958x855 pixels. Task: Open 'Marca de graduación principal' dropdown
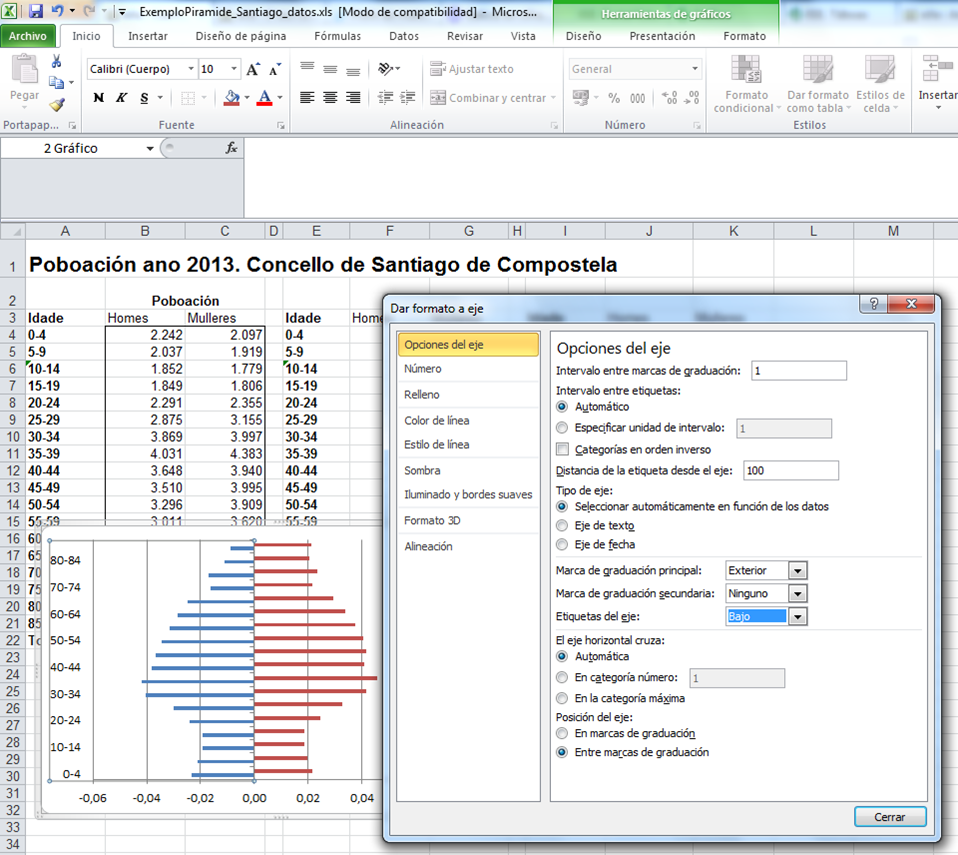coord(797,571)
